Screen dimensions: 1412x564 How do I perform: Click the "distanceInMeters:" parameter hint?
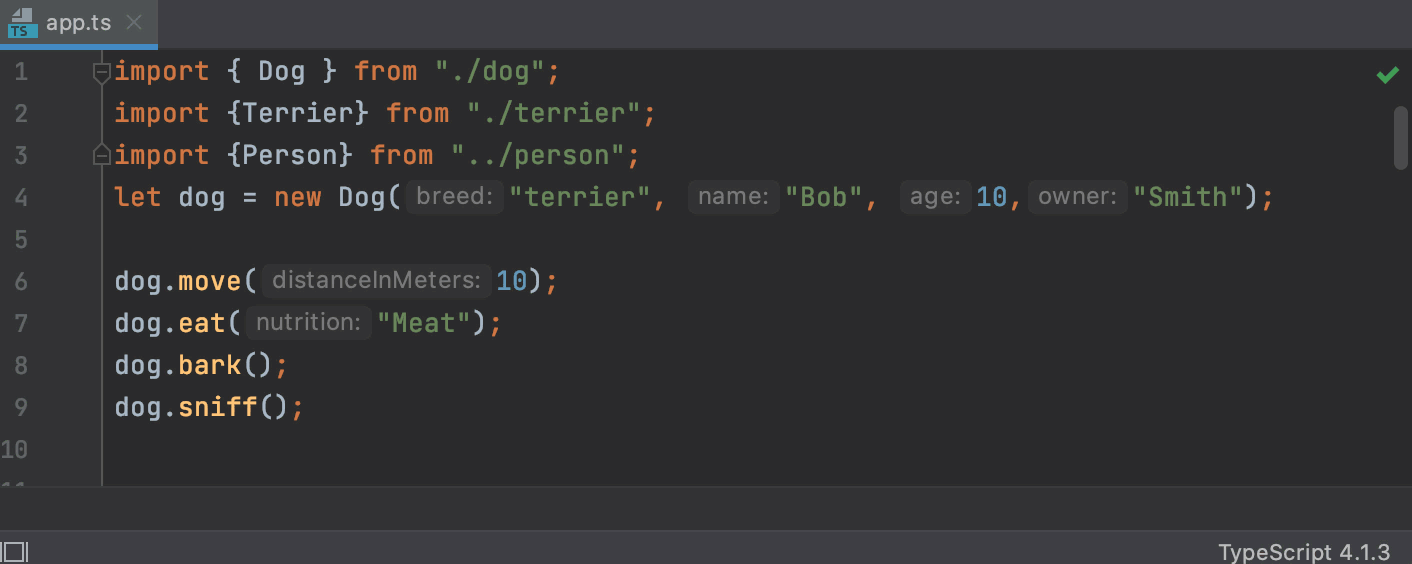click(377, 281)
